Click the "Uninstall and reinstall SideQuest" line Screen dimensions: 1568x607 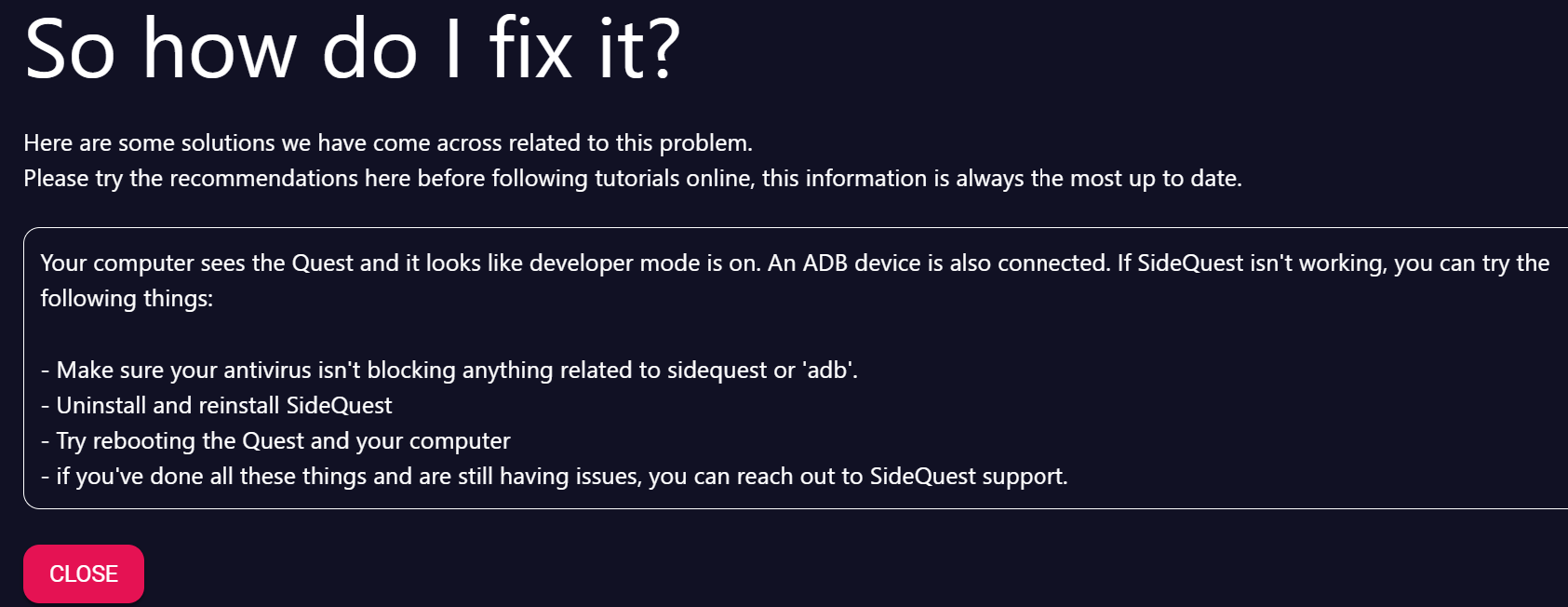pos(217,405)
